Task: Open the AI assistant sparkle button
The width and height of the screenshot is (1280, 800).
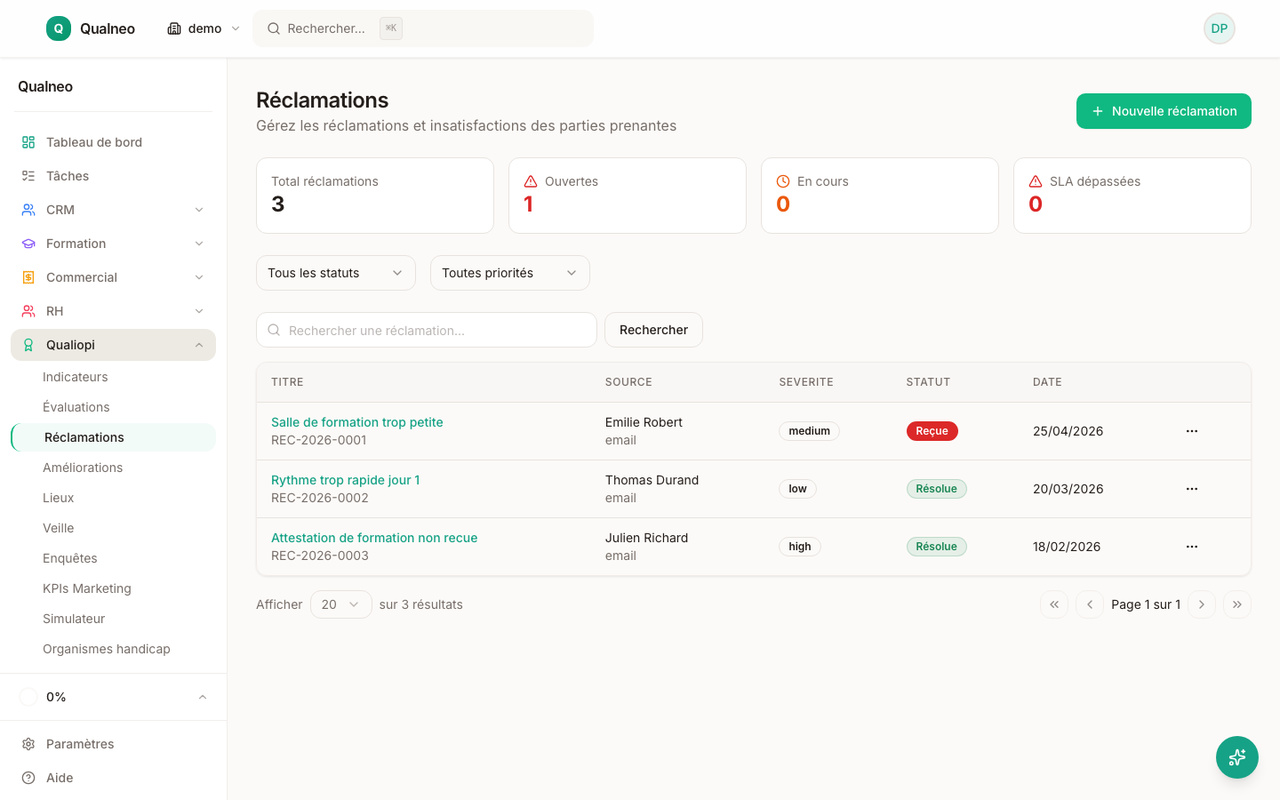Action: point(1237,757)
